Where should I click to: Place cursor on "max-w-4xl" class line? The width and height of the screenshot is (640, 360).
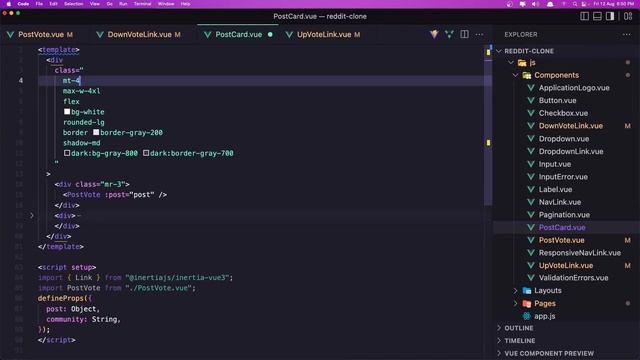(x=81, y=91)
